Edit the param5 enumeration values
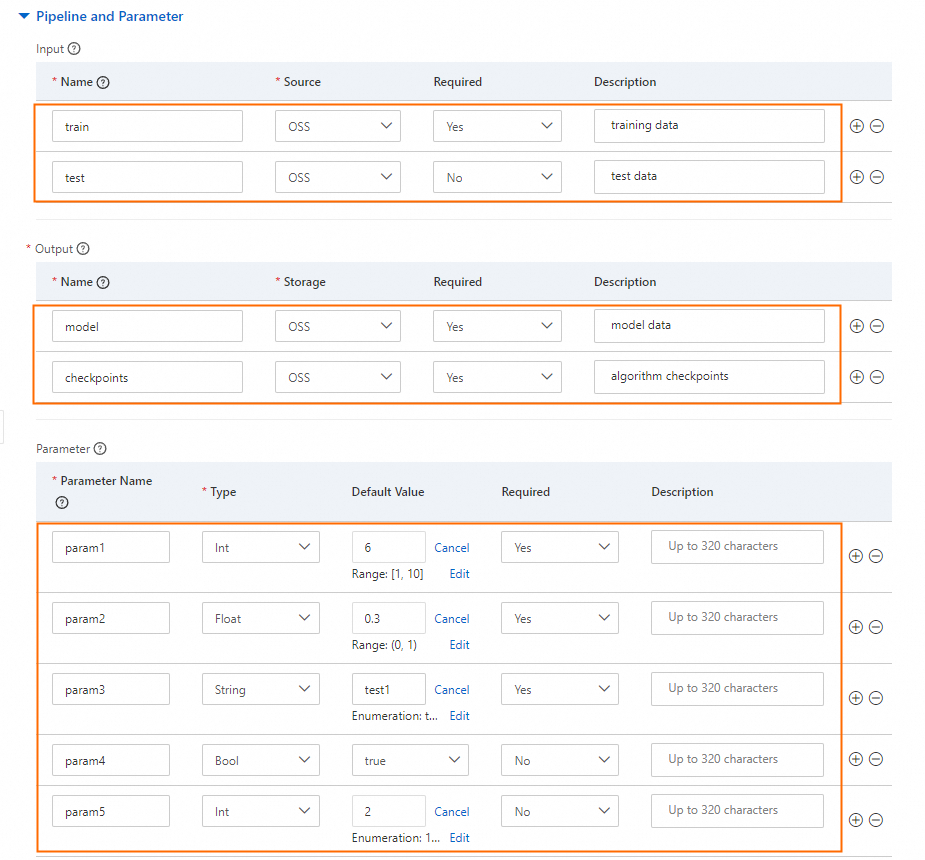This screenshot has height=860, width=925. [x=459, y=838]
